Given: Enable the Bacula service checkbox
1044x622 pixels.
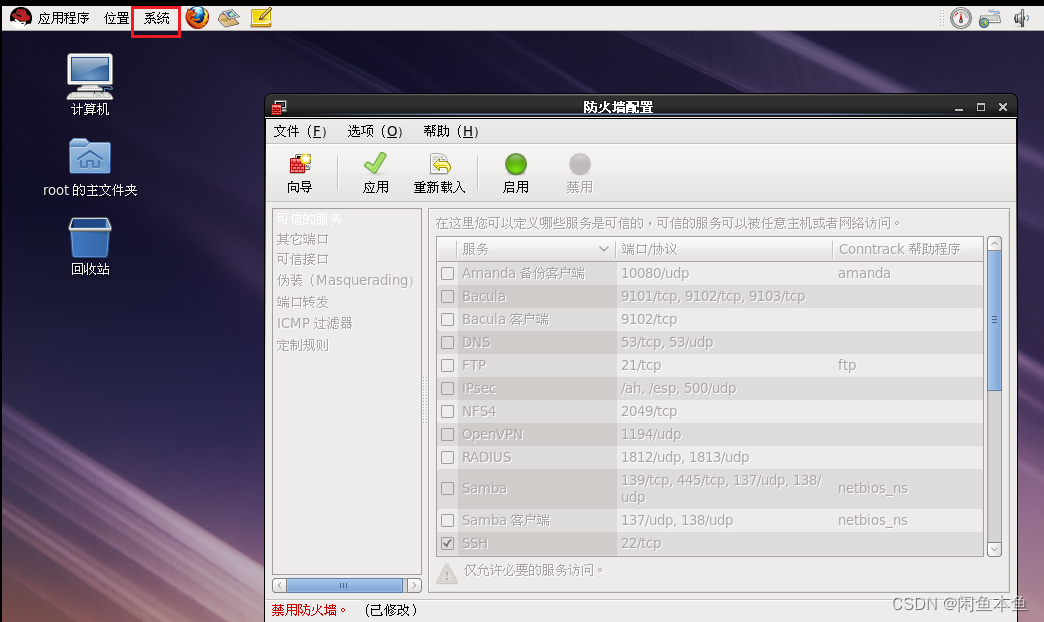Looking at the screenshot, I should (447, 296).
